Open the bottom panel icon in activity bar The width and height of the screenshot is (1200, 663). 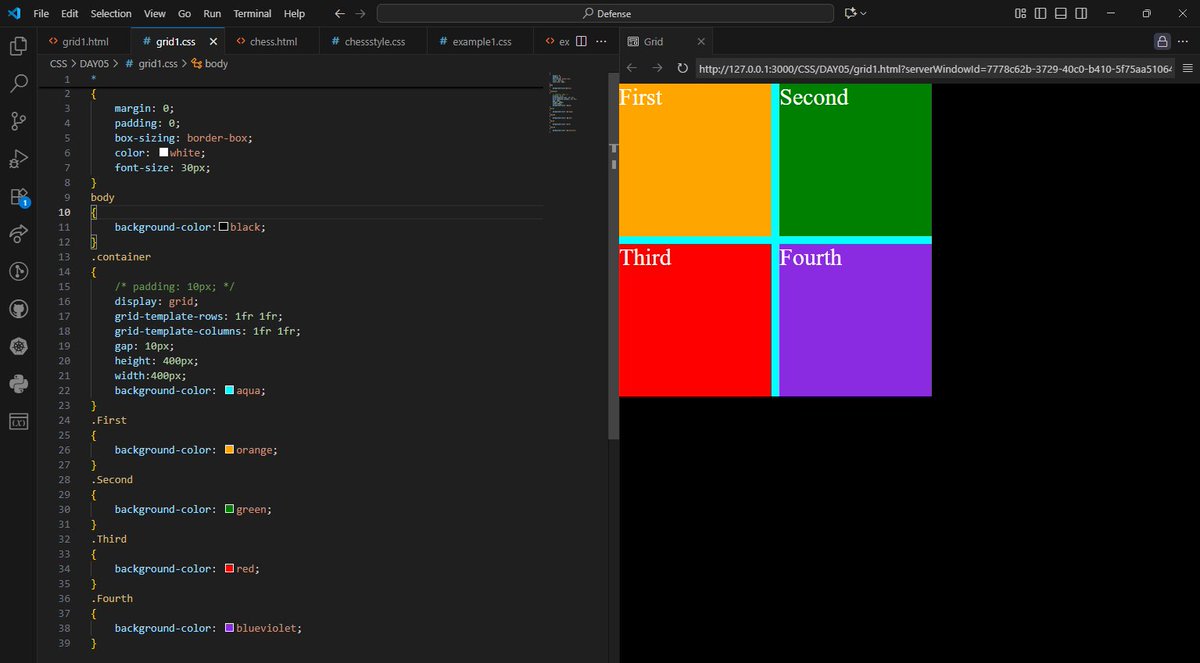click(x=18, y=421)
